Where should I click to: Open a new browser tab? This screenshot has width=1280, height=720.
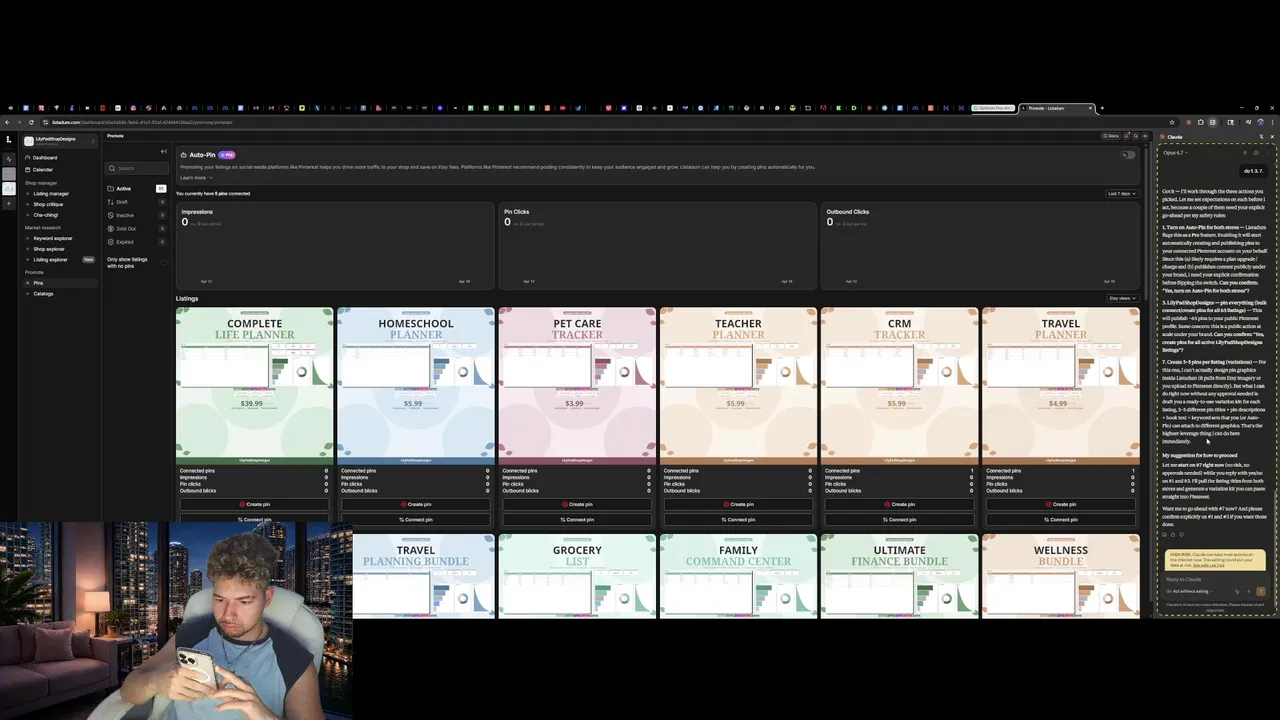tap(1101, 108)
